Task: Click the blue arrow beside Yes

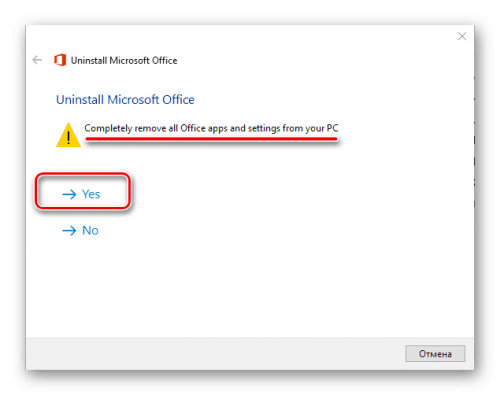Action: [x=69, y=194]
